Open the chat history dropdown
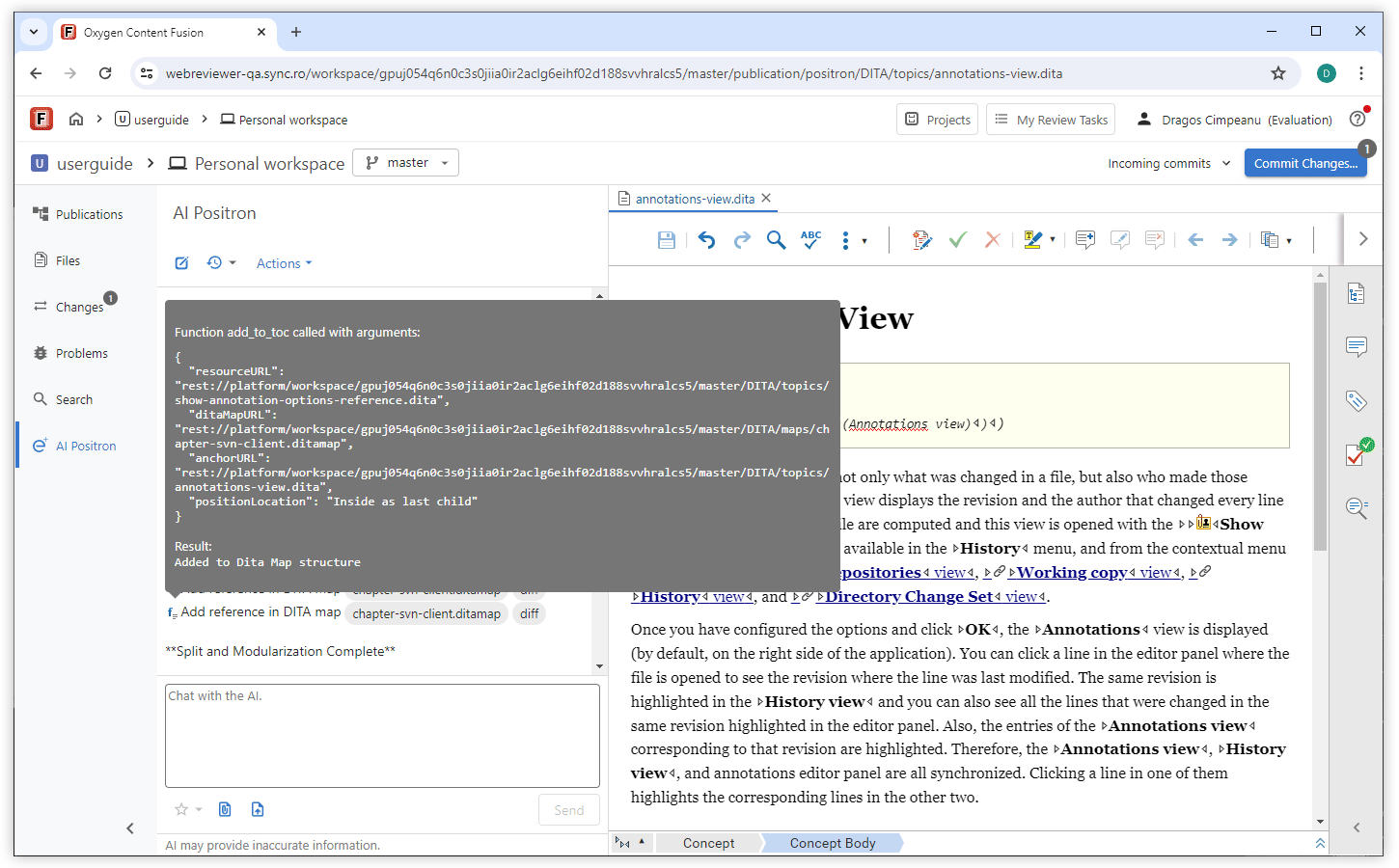This screenshot has width=1399, height=868. [221, 263]
